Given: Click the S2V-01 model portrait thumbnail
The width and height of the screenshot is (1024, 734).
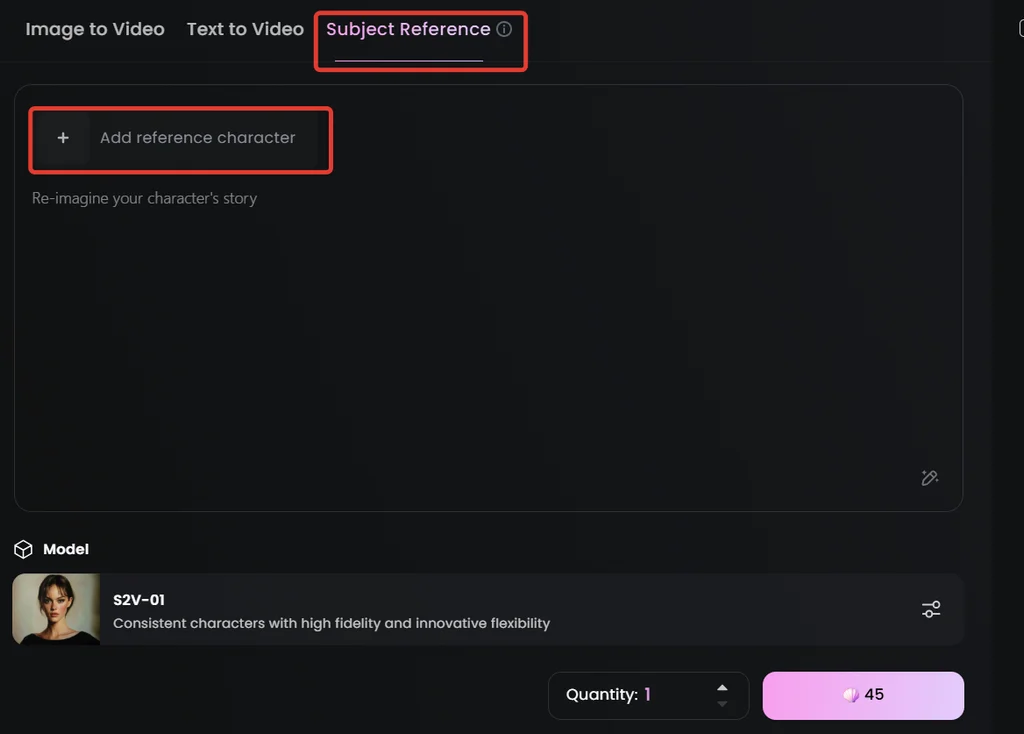Looking at the screenshot, I should (x=56, y=609).
